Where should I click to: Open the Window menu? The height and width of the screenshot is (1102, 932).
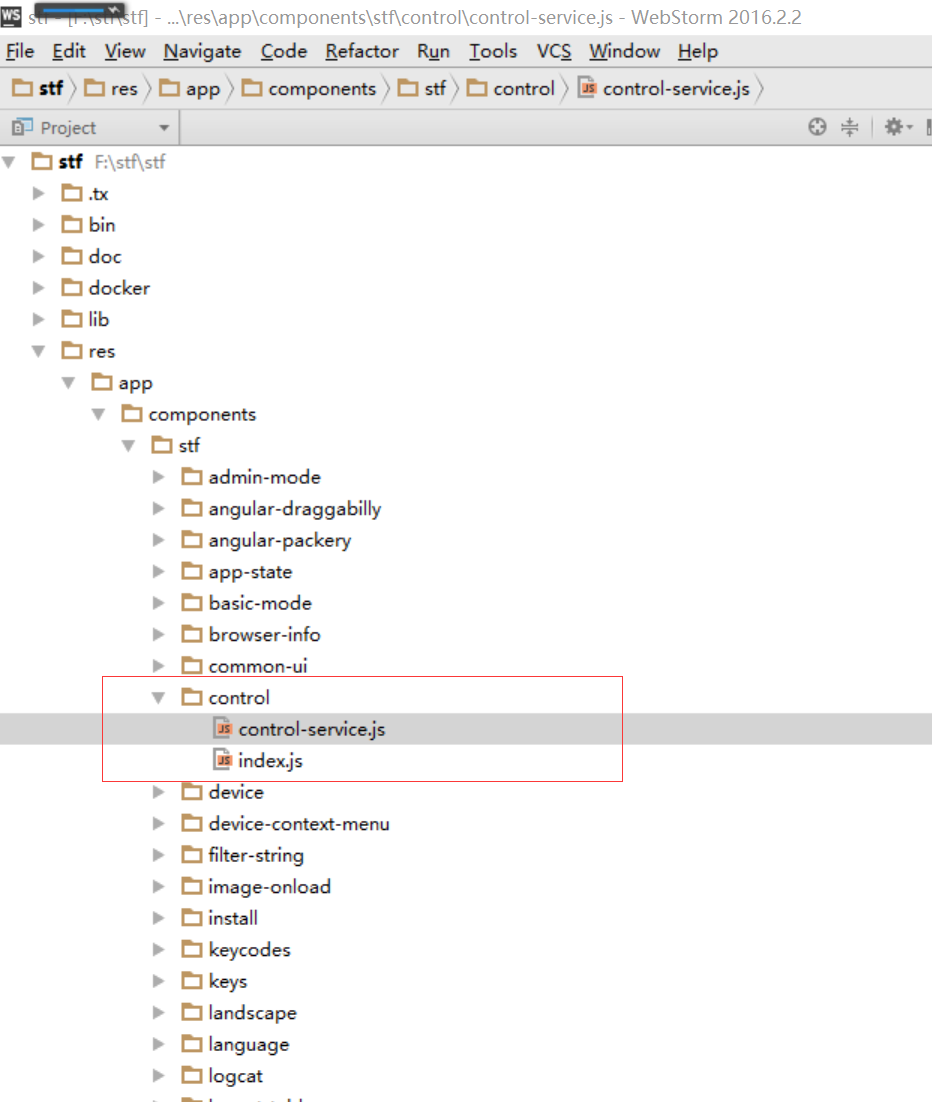click(x=625, y=51)
